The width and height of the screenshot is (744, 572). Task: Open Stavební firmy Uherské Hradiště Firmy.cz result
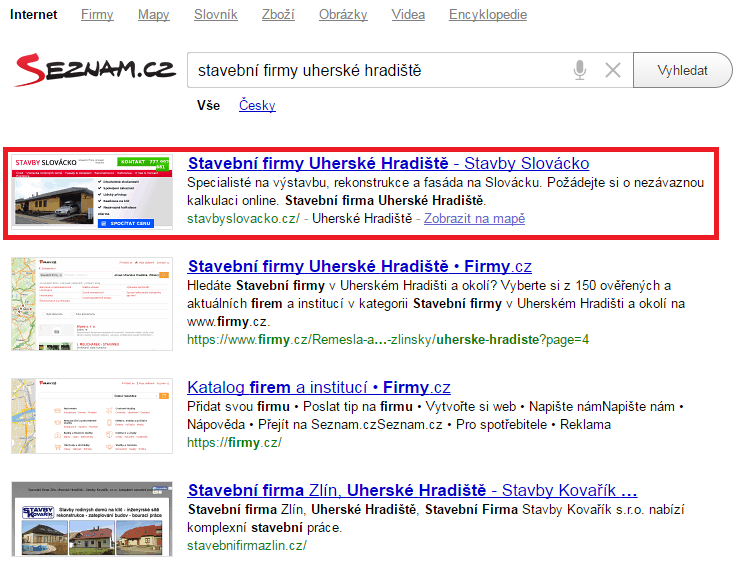(x=360, y=266)
